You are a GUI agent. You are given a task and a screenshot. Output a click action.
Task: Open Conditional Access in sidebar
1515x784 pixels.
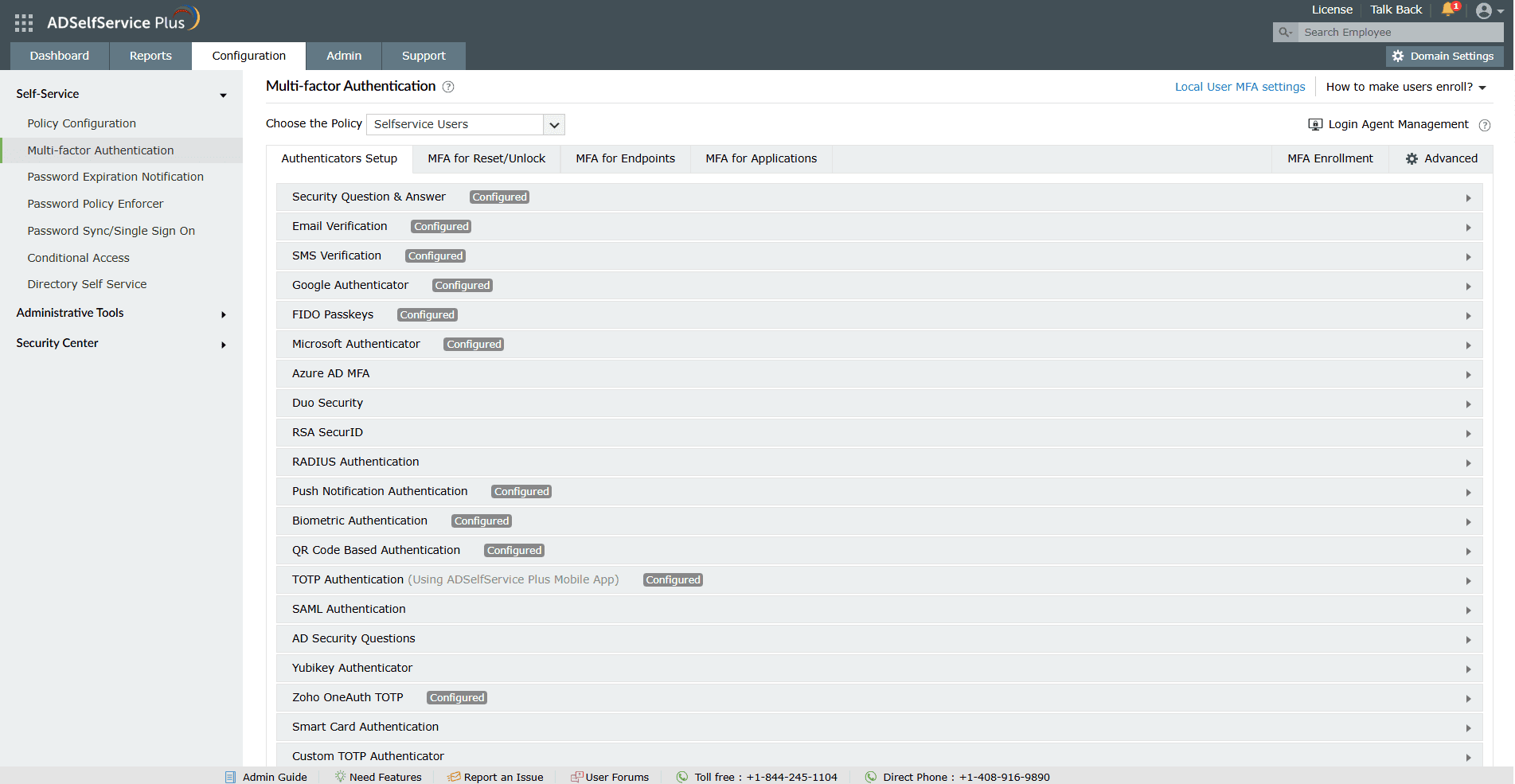(79, 258)
